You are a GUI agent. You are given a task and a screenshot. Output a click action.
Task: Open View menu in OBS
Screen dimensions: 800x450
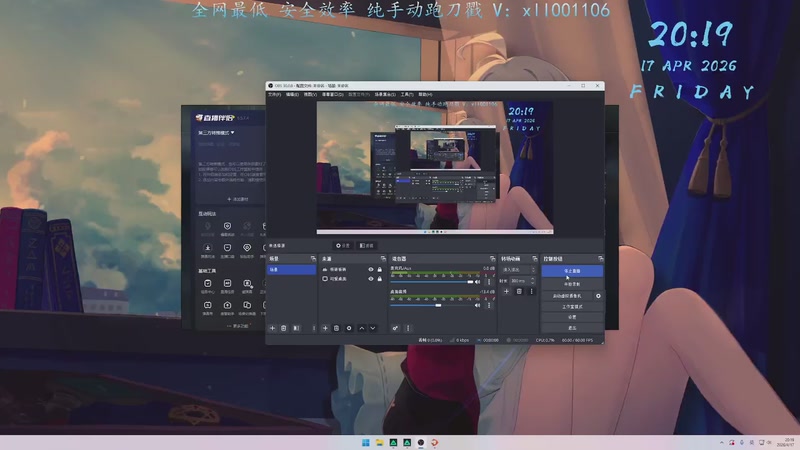[310, 94]
